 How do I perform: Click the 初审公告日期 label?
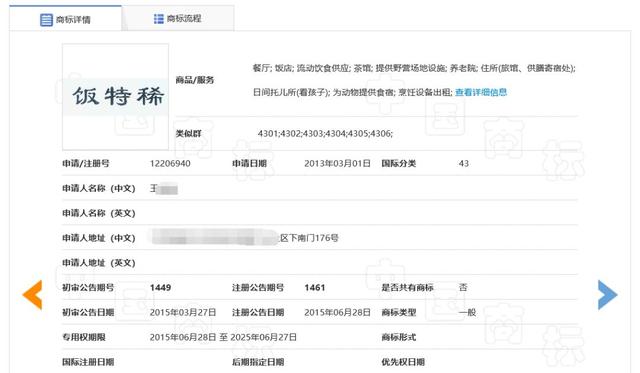click(88, 313)
